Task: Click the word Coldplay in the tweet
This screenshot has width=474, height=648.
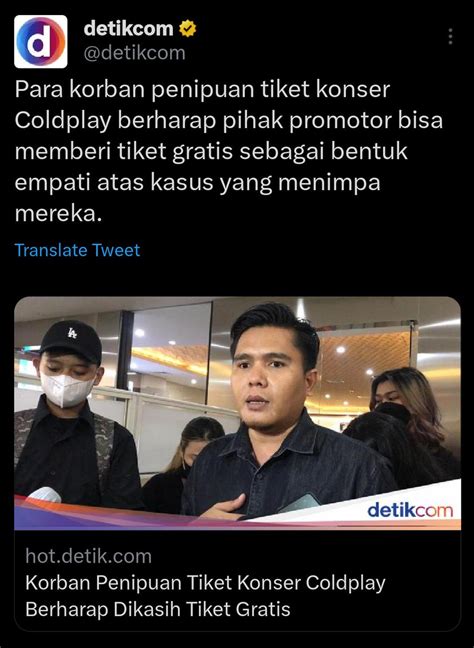Action: pos(63,121)
